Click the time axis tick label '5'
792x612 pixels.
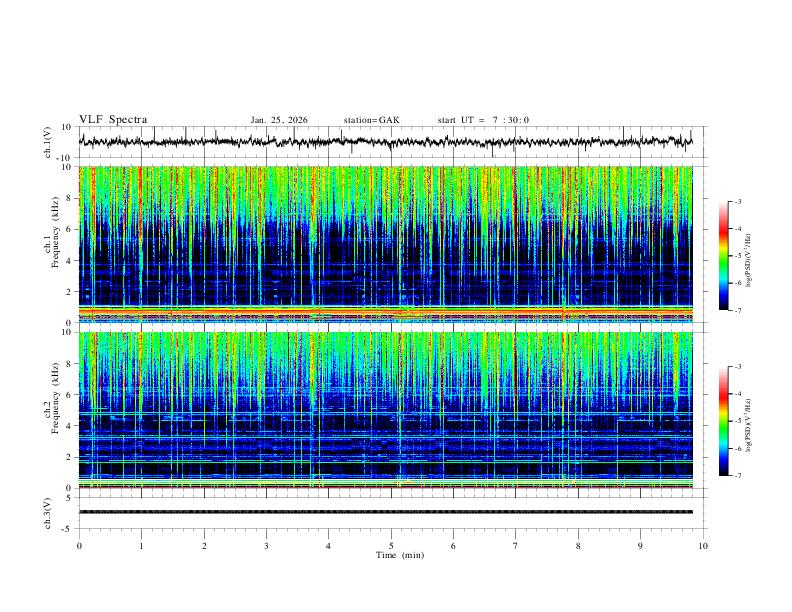pos(391,546)
